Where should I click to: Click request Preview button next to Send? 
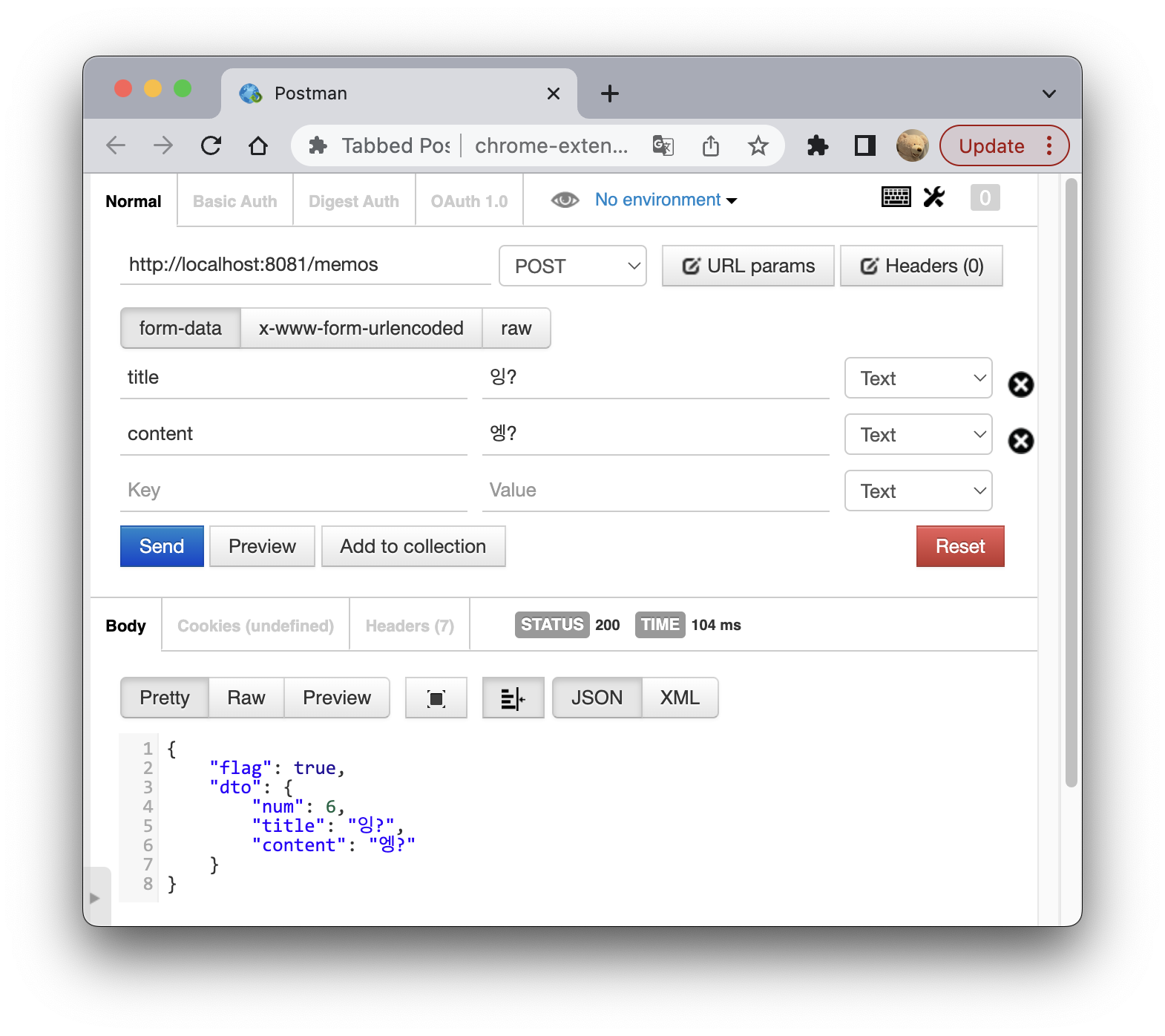point(262,546)
